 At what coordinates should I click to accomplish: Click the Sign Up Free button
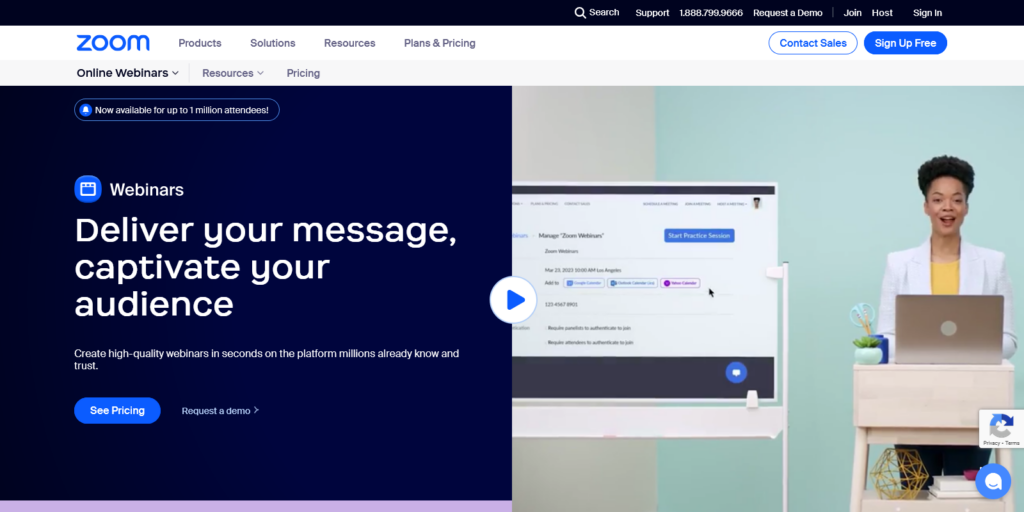[905, 43]
